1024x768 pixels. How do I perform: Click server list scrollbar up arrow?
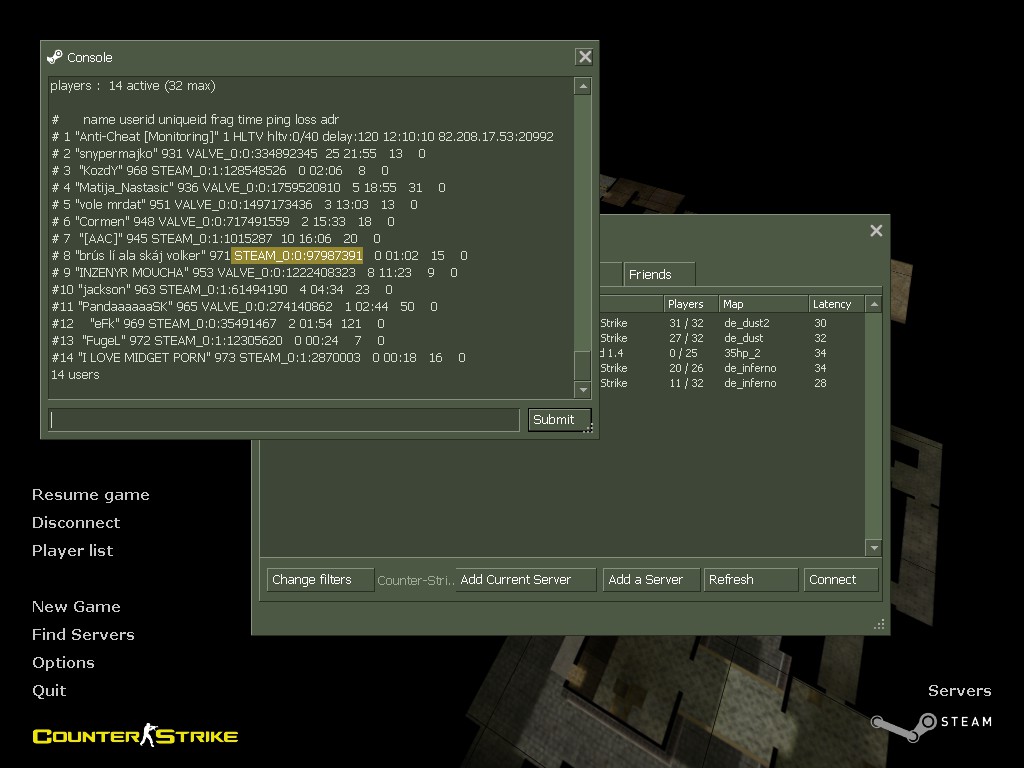(874, 304)
